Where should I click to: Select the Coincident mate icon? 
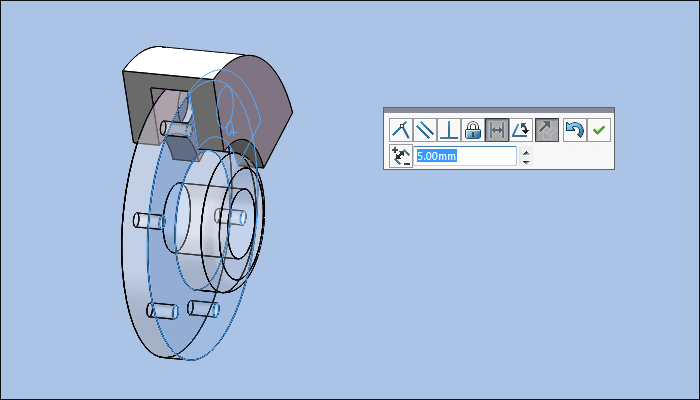click(x=401, y=130)
